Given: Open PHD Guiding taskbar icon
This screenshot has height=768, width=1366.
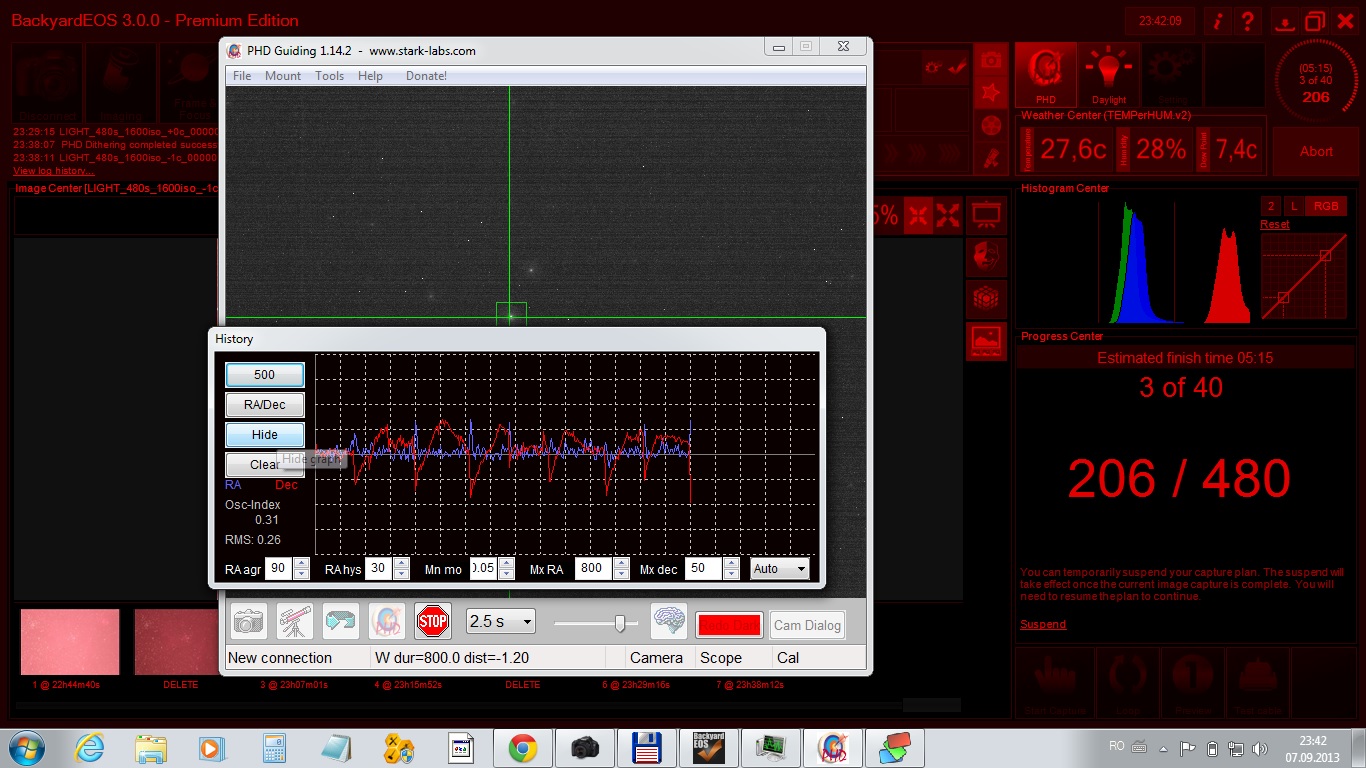Looking at the screenshot, I should pyautogui.click(x=832, y=748).
